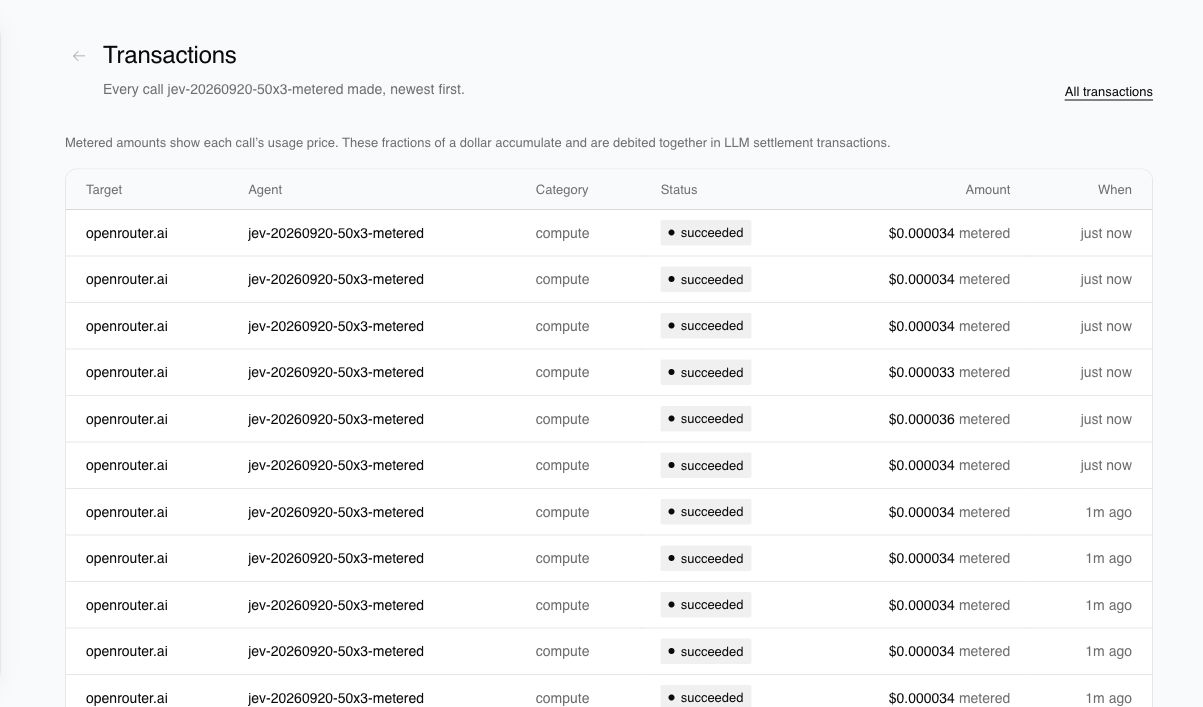Open the All transactions link
The width and height of the screenshot is (1203, 707).
[1108, 92]
